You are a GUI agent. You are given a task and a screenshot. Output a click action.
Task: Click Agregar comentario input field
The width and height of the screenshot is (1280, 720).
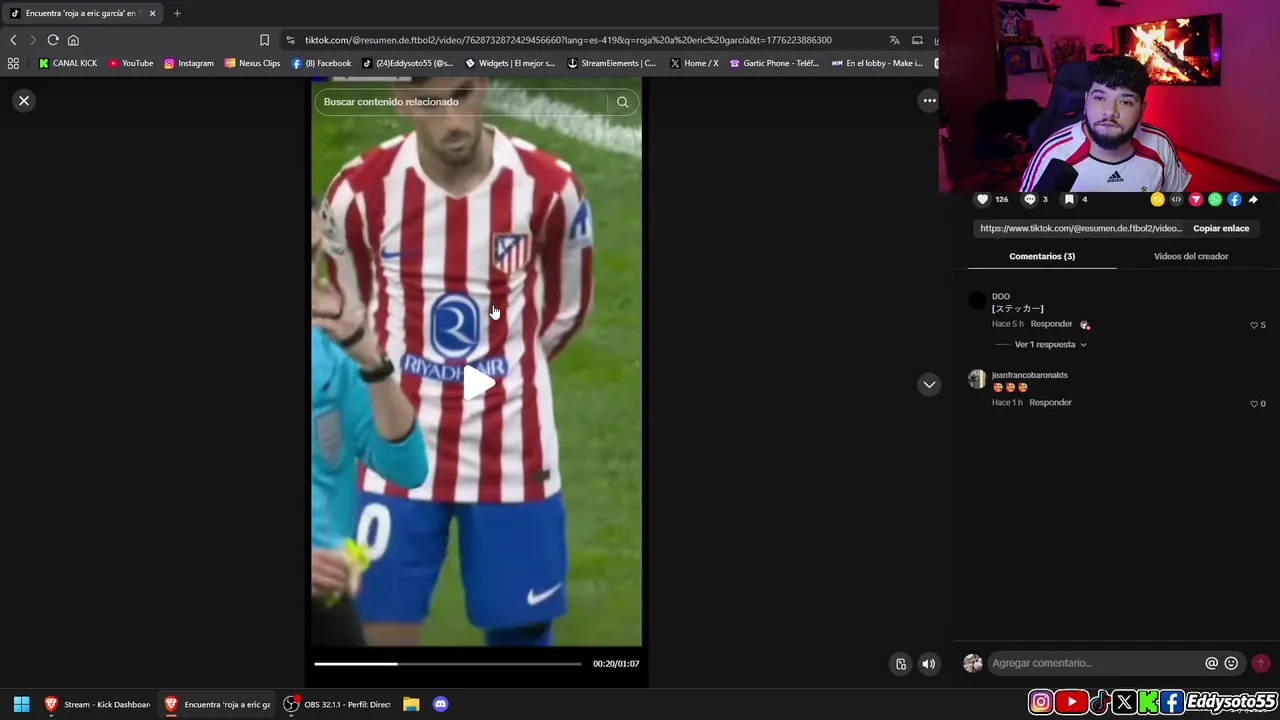click(x=1095, y=663)
